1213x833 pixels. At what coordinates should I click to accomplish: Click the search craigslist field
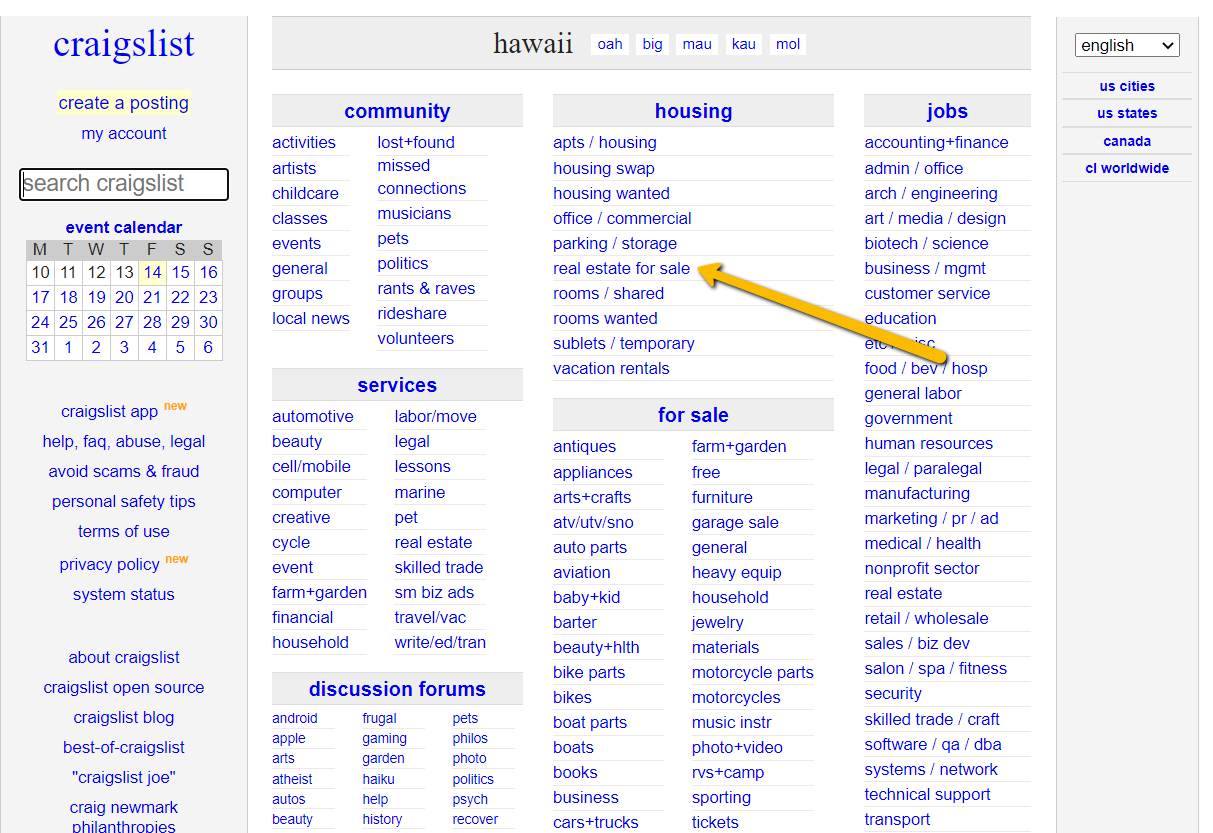point(124,184)
